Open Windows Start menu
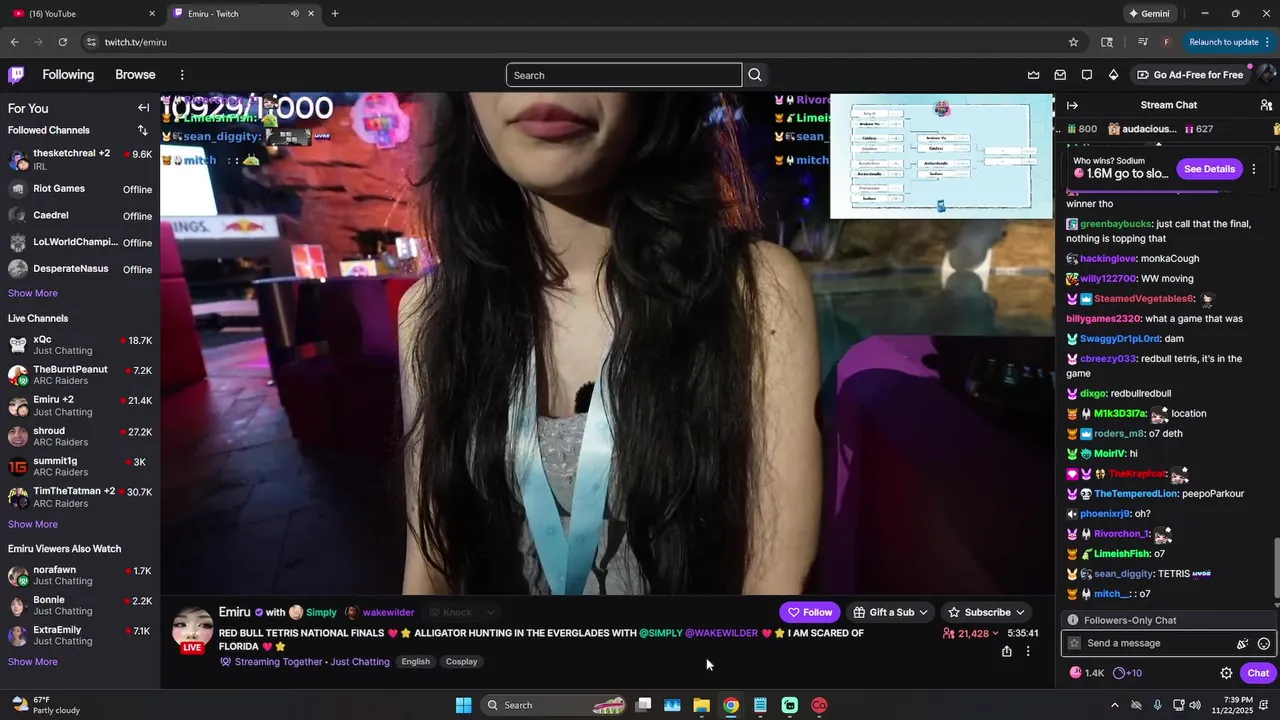The height and width of the screenshot is (720, 1280). 463,705
